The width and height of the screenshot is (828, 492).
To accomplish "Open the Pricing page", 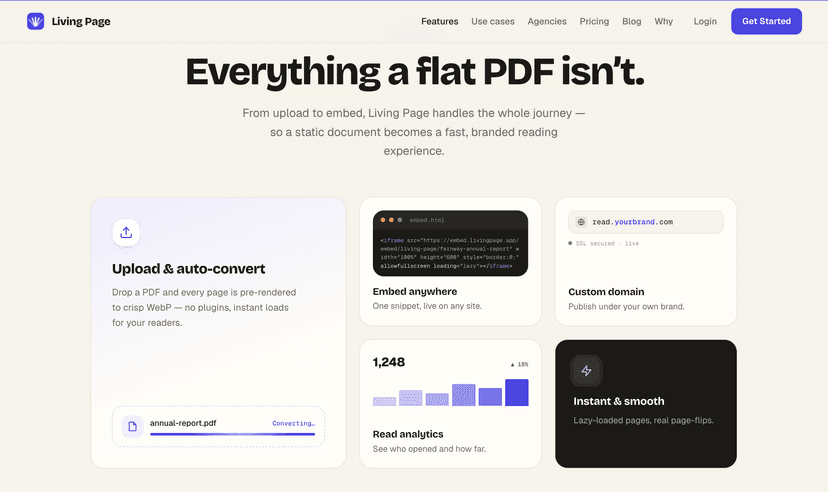I will pos(594,21).
